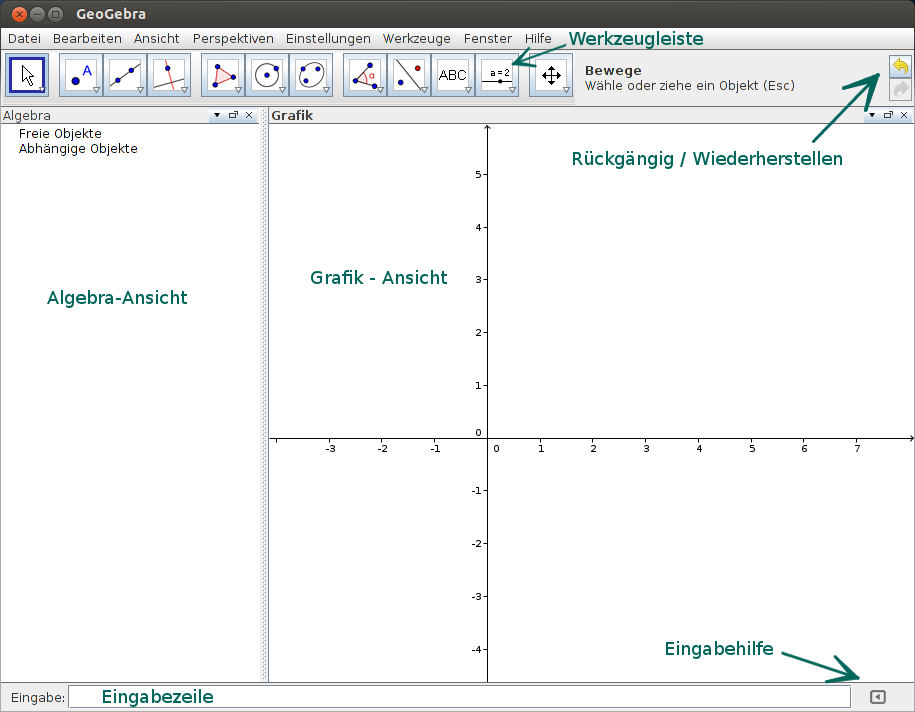Pick the circle with center tool

click(266, 75)
